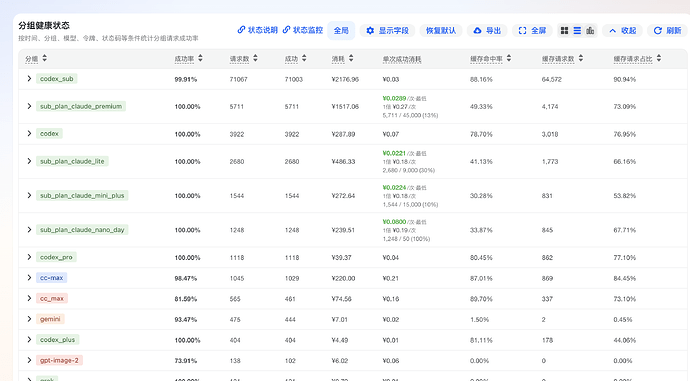The image size is (690, 381).
Task: Switch to the list view icon
Action: 577,30
